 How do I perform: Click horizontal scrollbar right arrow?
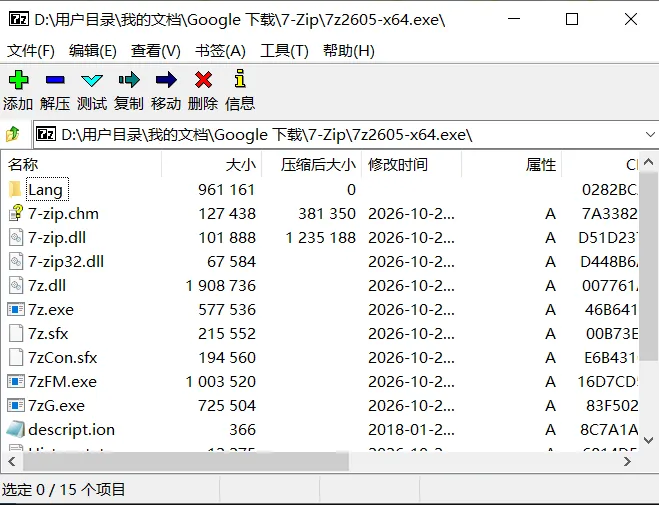[627, 461]
